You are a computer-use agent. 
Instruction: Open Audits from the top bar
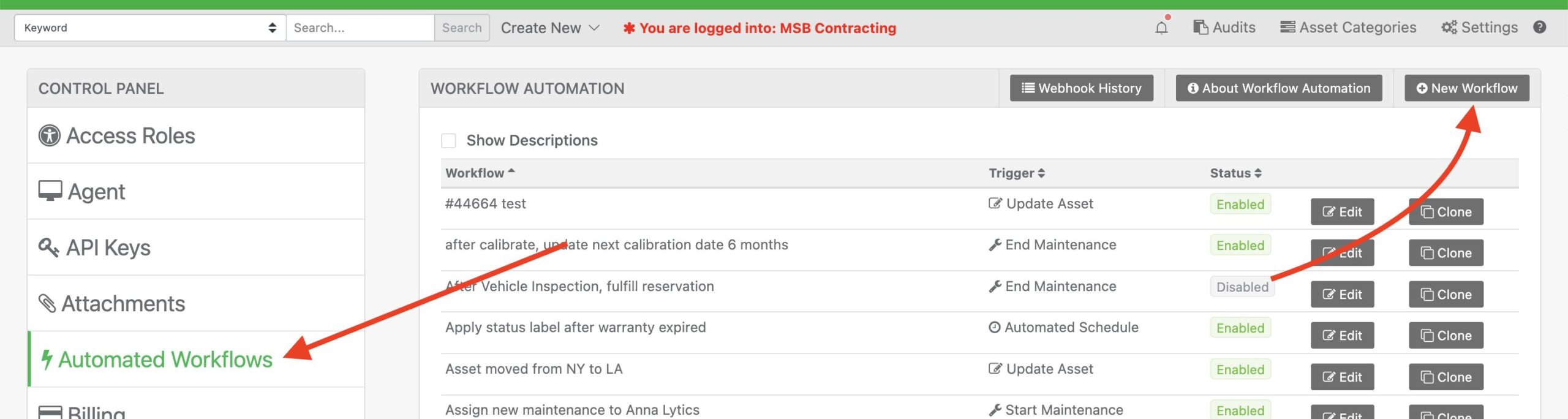pyautogui.click(x=1224, y=28)
